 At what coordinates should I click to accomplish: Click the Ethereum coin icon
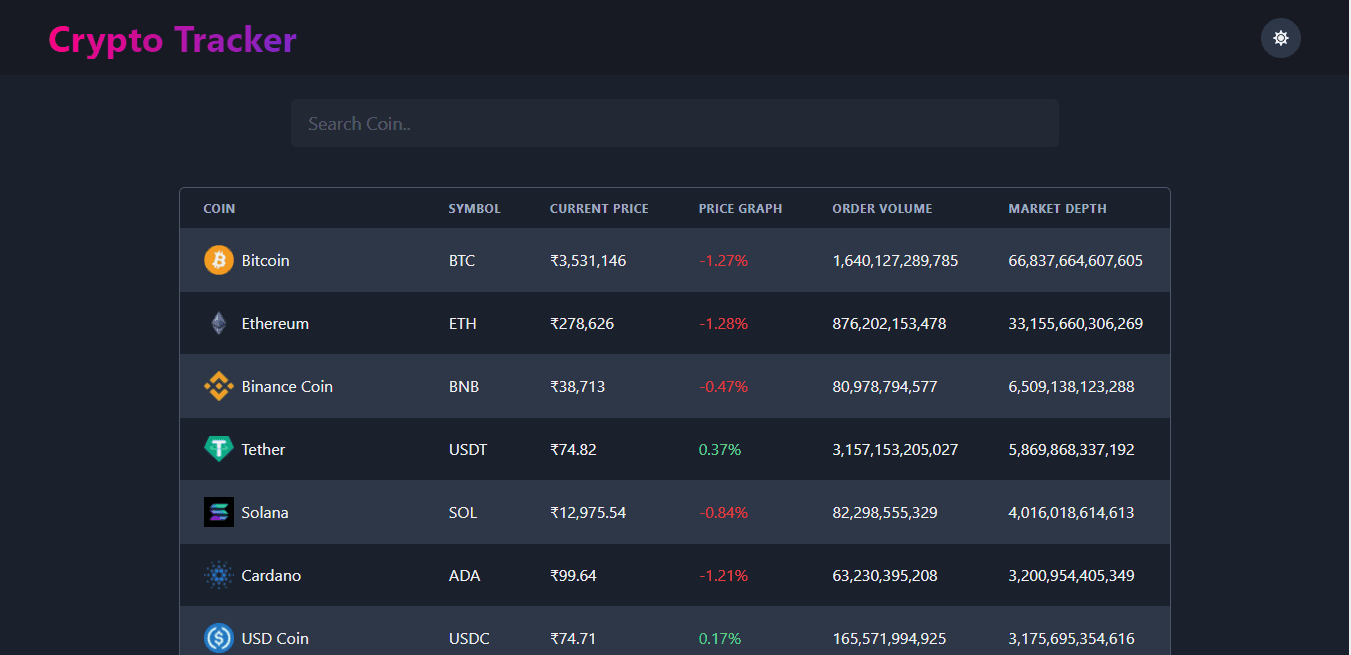(x=219, y=323)
